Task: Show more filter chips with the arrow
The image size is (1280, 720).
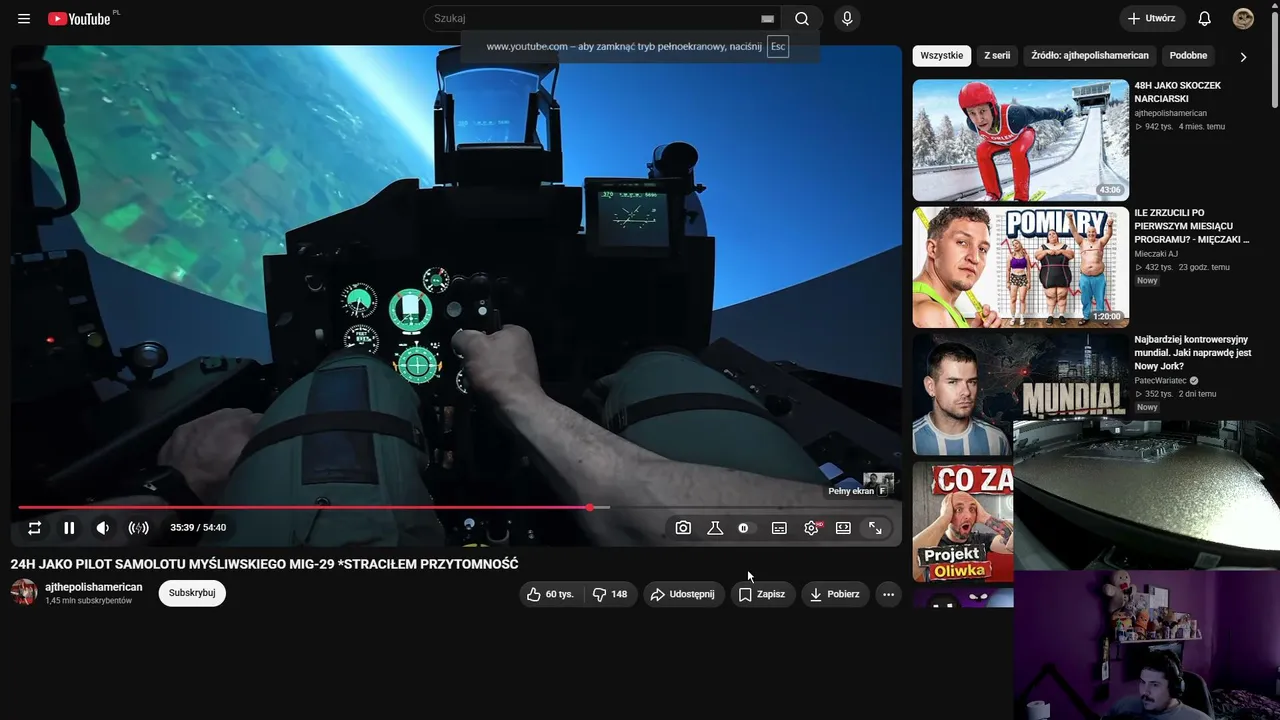Action: point(1243,57)
